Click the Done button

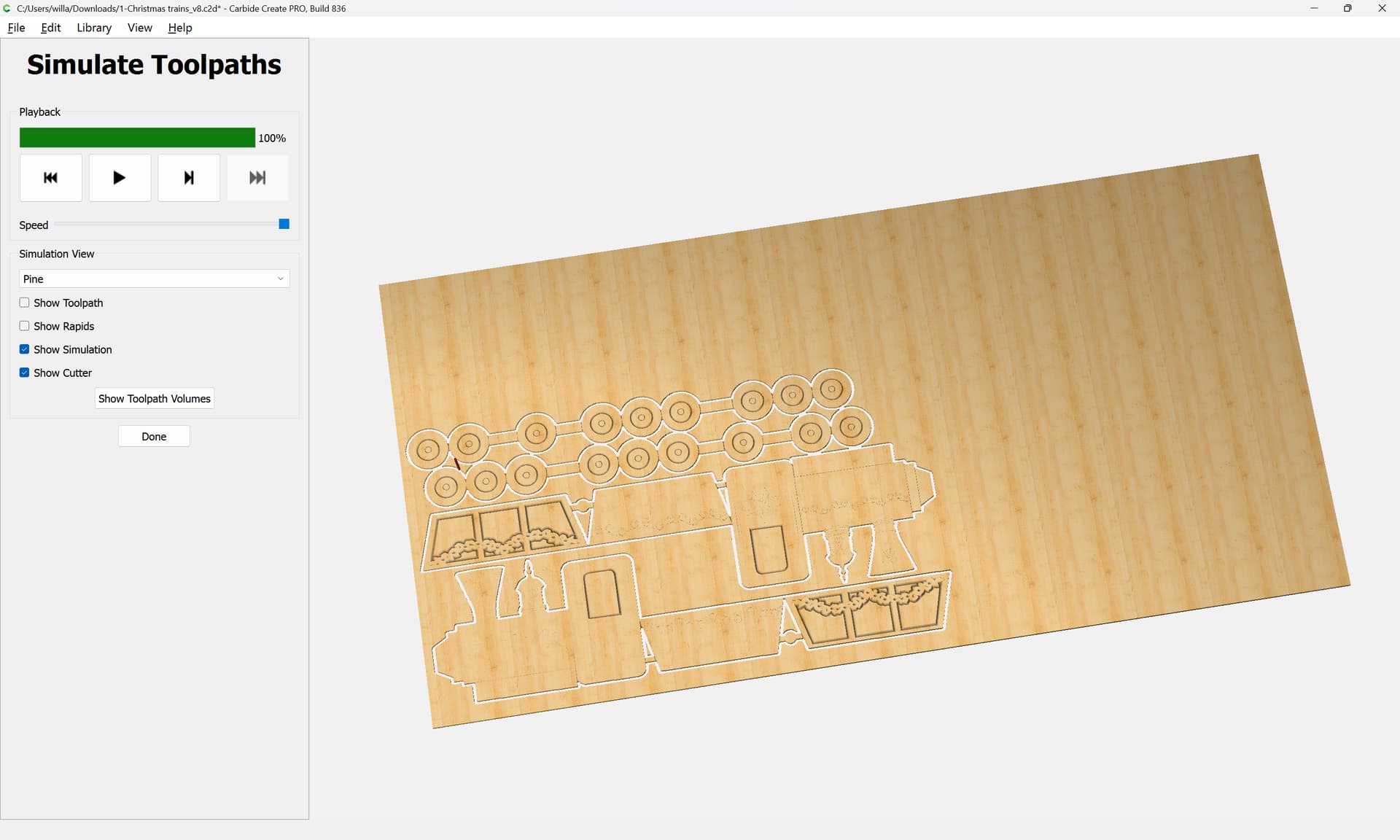coord(154,436)
